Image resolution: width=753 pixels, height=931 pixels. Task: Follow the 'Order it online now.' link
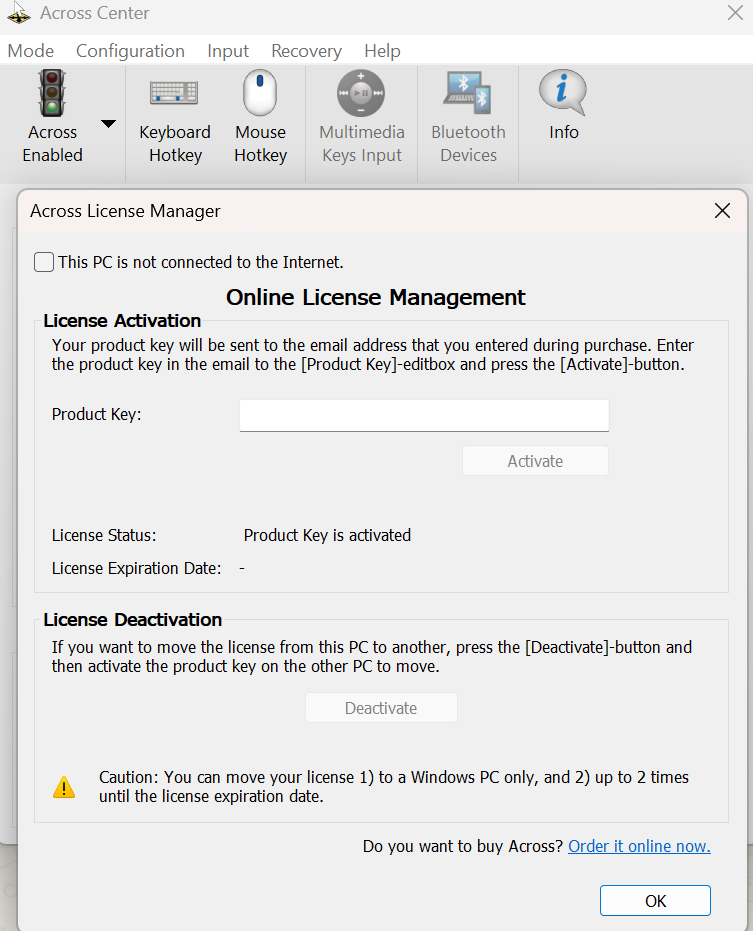click(x=640, y=846)
